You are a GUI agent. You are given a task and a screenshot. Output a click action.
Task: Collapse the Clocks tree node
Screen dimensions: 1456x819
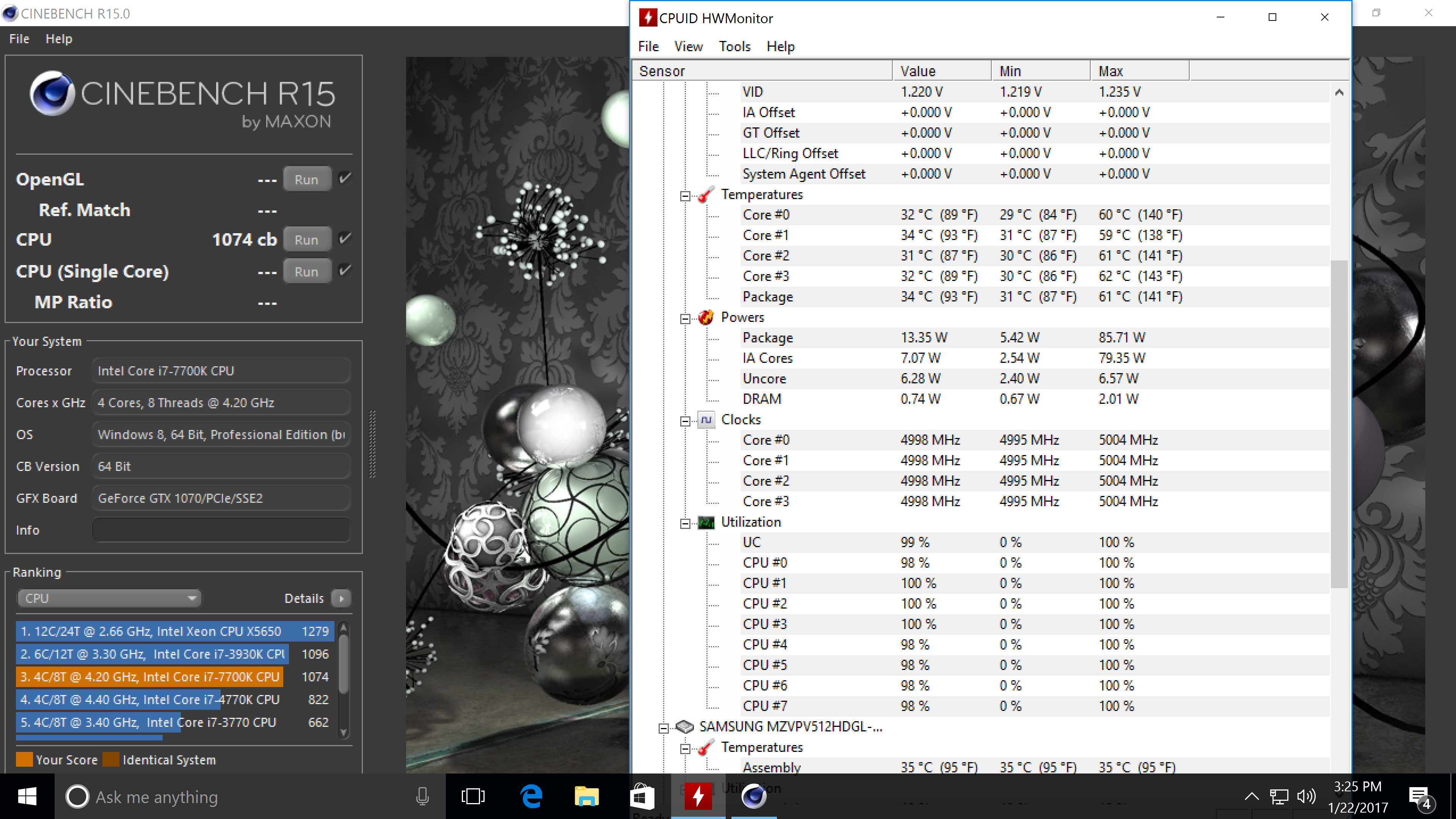(x=685, y=420)
